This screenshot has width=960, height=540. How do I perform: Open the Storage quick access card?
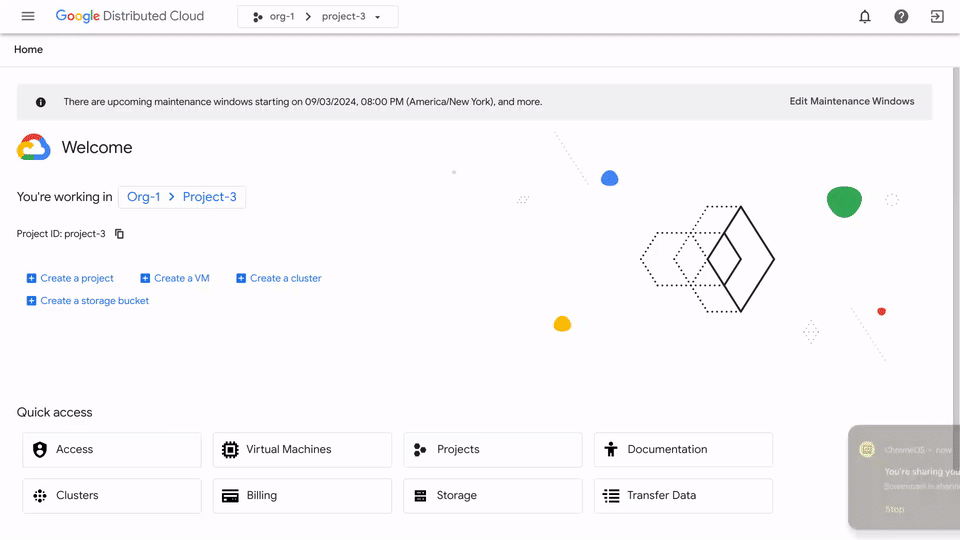(x=493, y=496)
